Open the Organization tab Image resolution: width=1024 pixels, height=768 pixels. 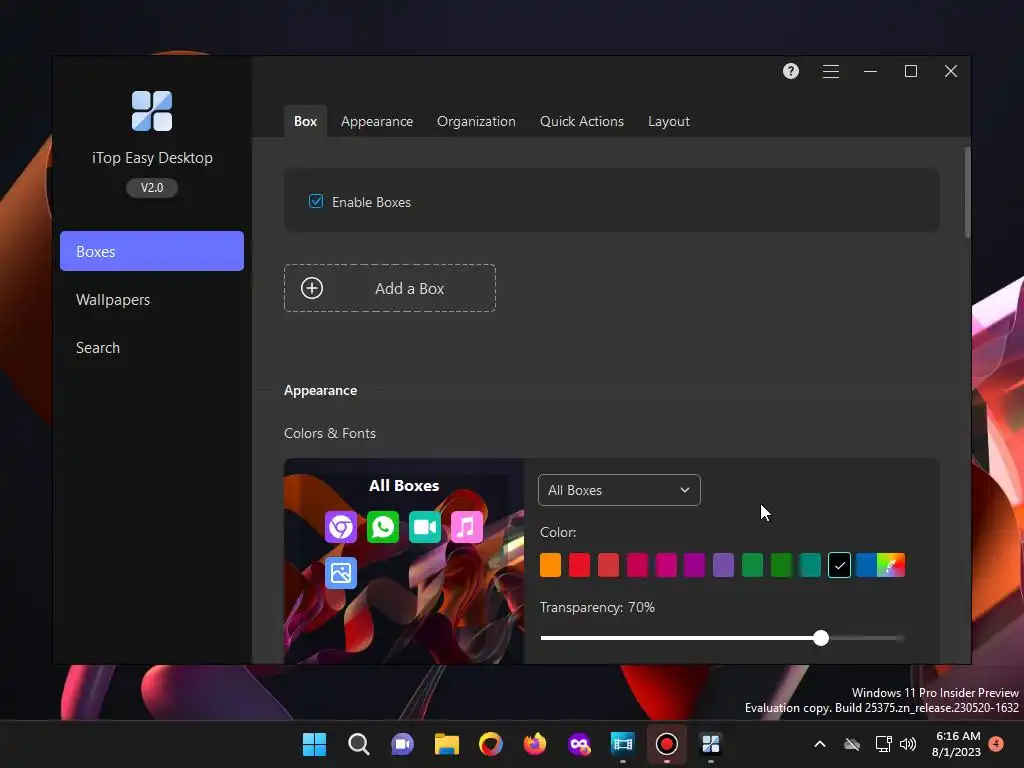pyautogui.click(x=476, y=121)
